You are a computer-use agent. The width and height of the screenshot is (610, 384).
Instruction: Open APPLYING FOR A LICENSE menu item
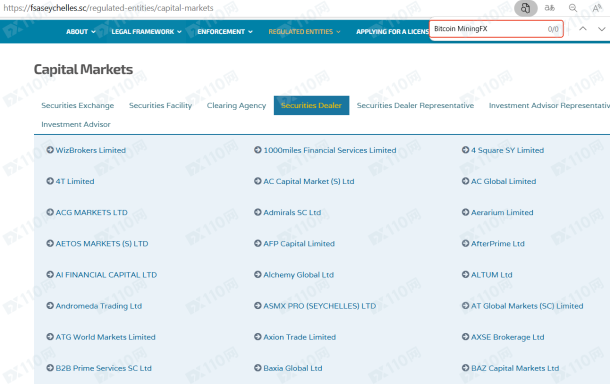(393, 32)
